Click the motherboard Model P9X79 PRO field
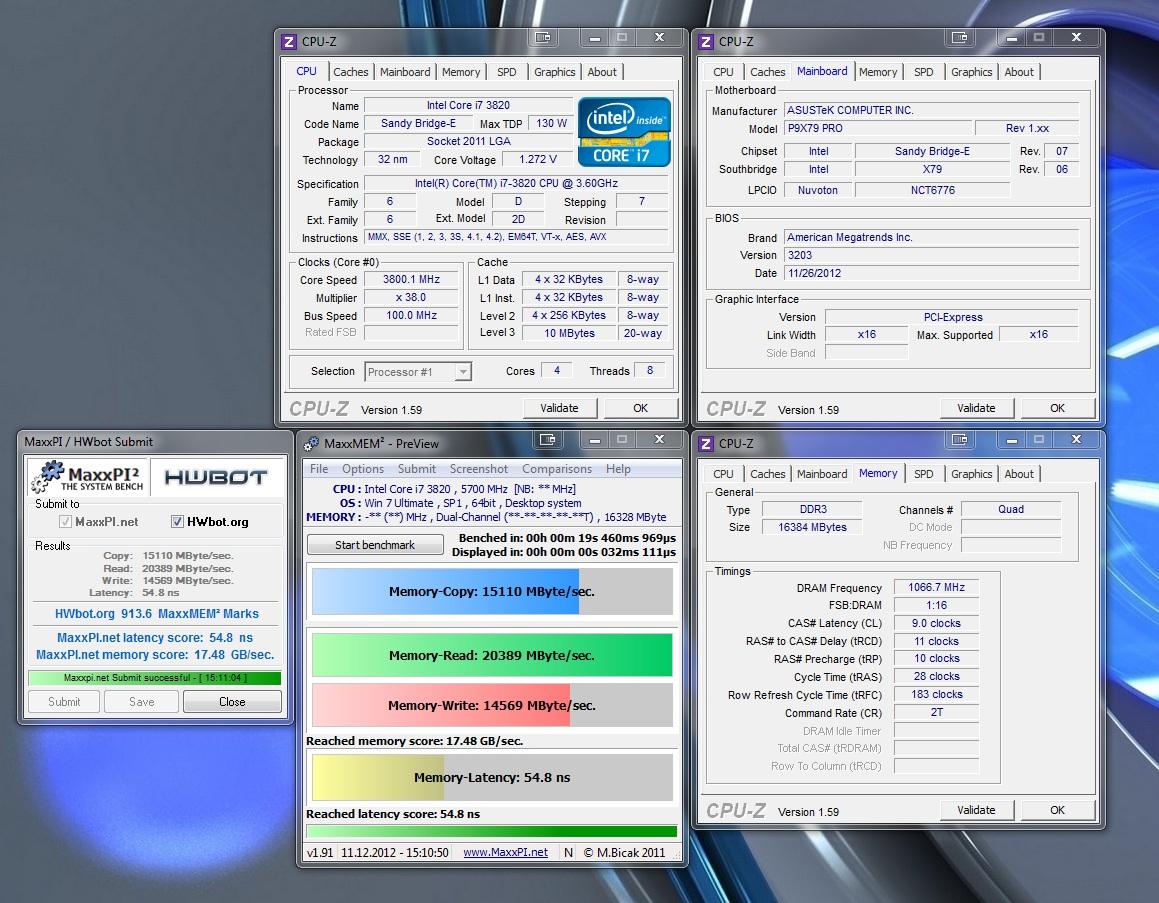Image resolution: width=1159 pixels, height=903 pixels. pos(877,128)
